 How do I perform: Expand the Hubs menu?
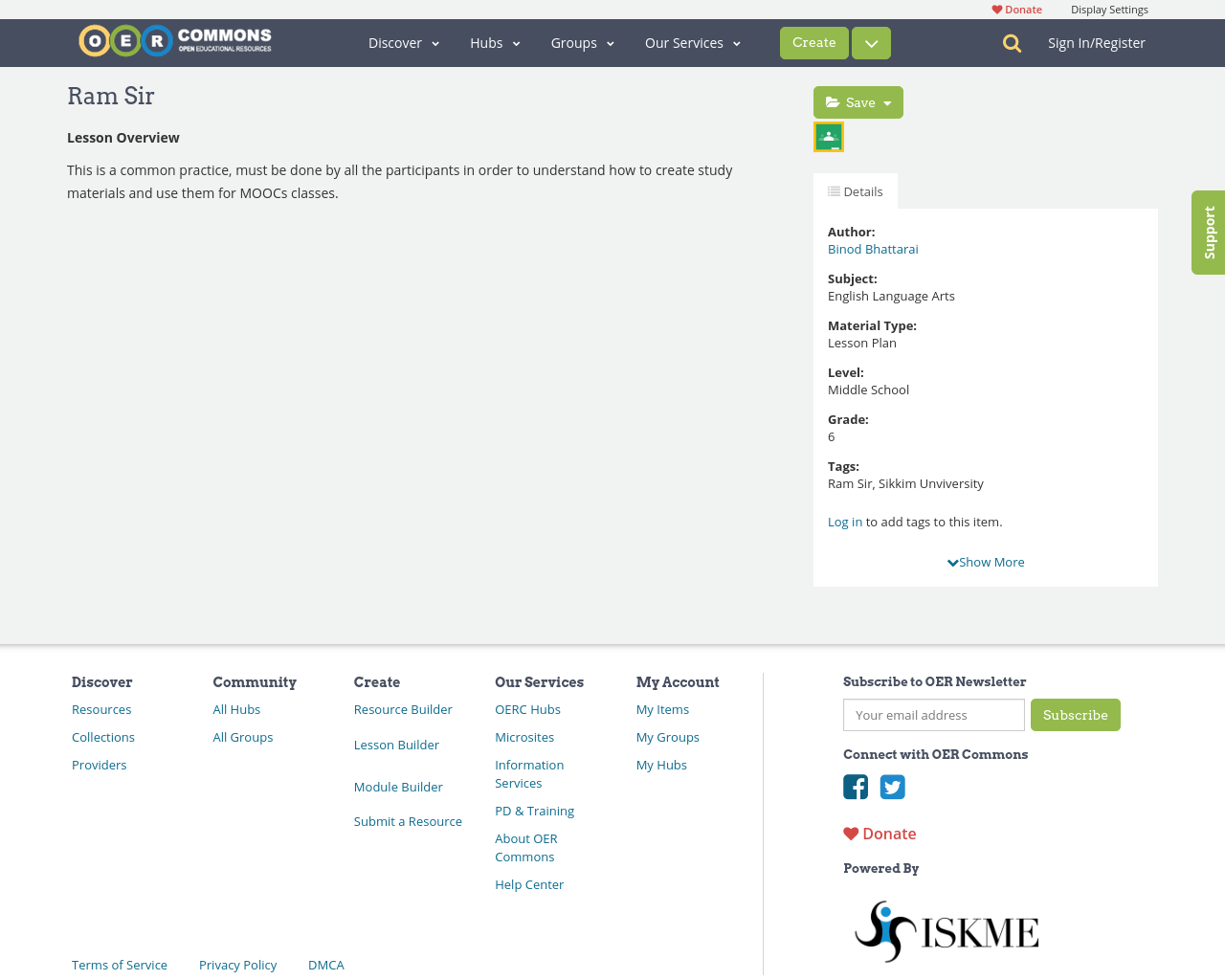point(495,43)
